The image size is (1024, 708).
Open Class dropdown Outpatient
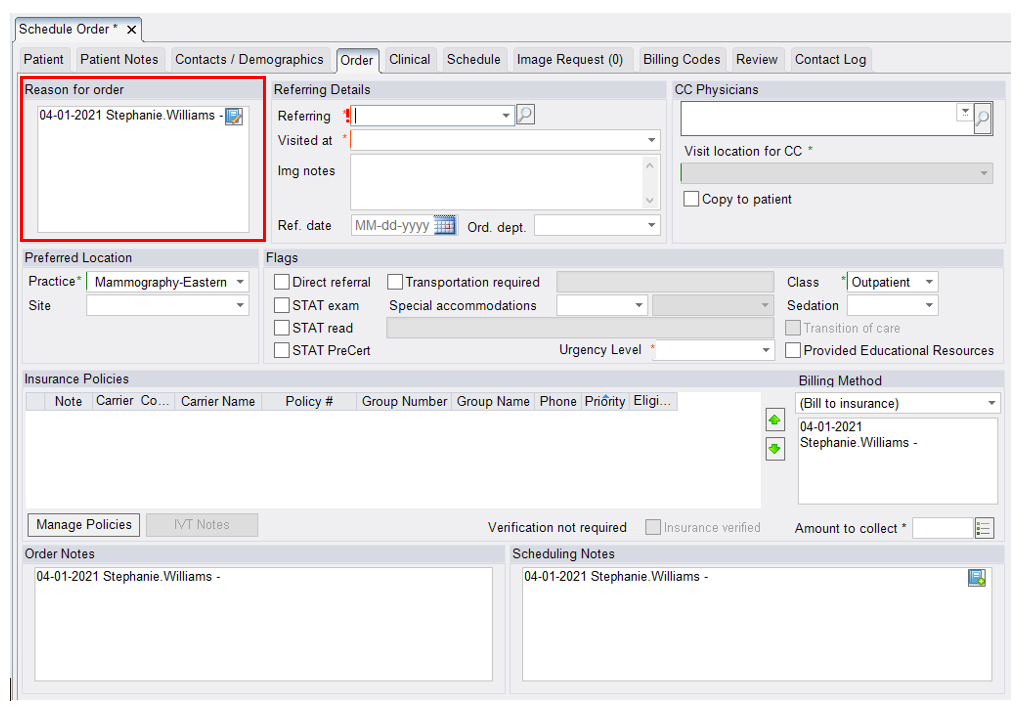pos(929,282)
